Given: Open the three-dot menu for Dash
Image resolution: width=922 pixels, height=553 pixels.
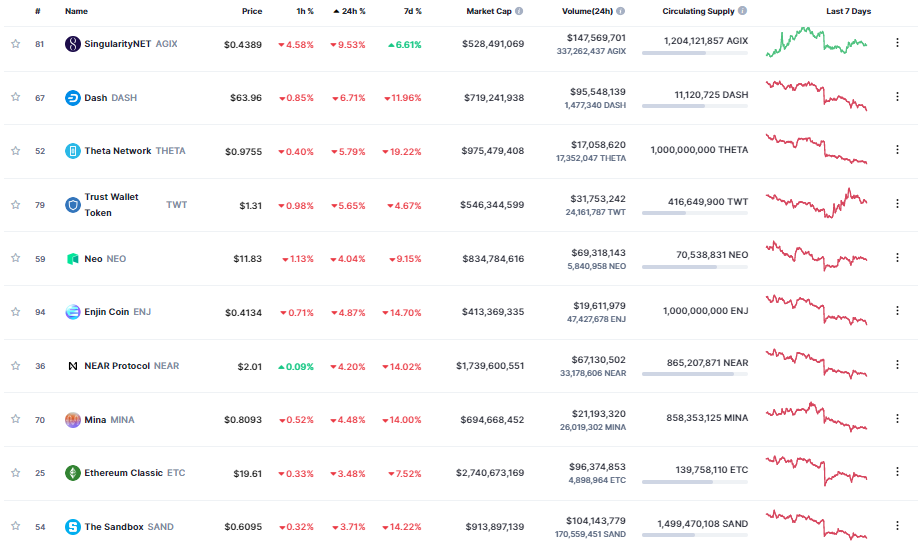Looking at the screenshot, I should [x=896, y=98].
